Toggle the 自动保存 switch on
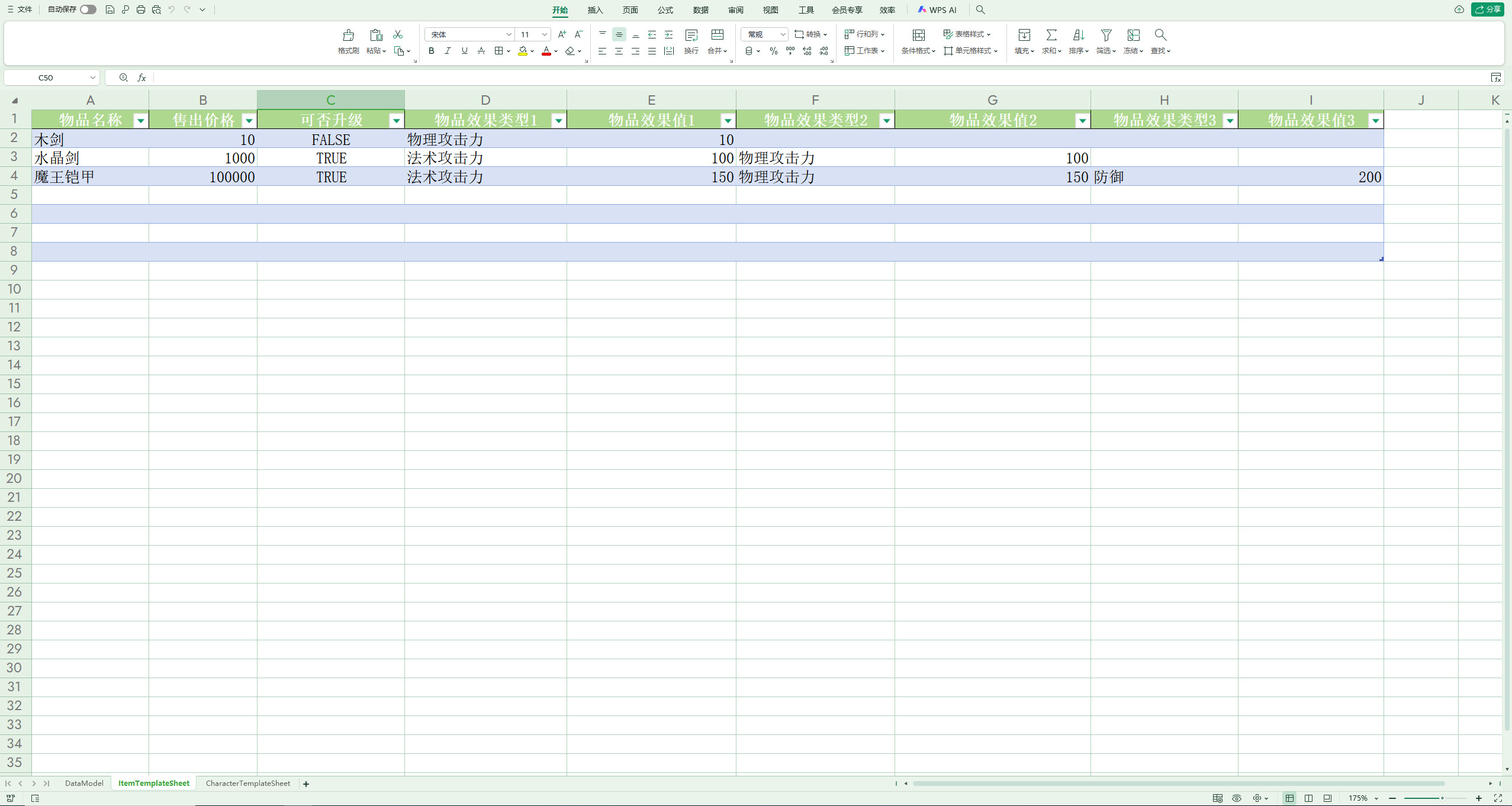This screenshot has height=806, width=1512. click(x=88, y=9)
